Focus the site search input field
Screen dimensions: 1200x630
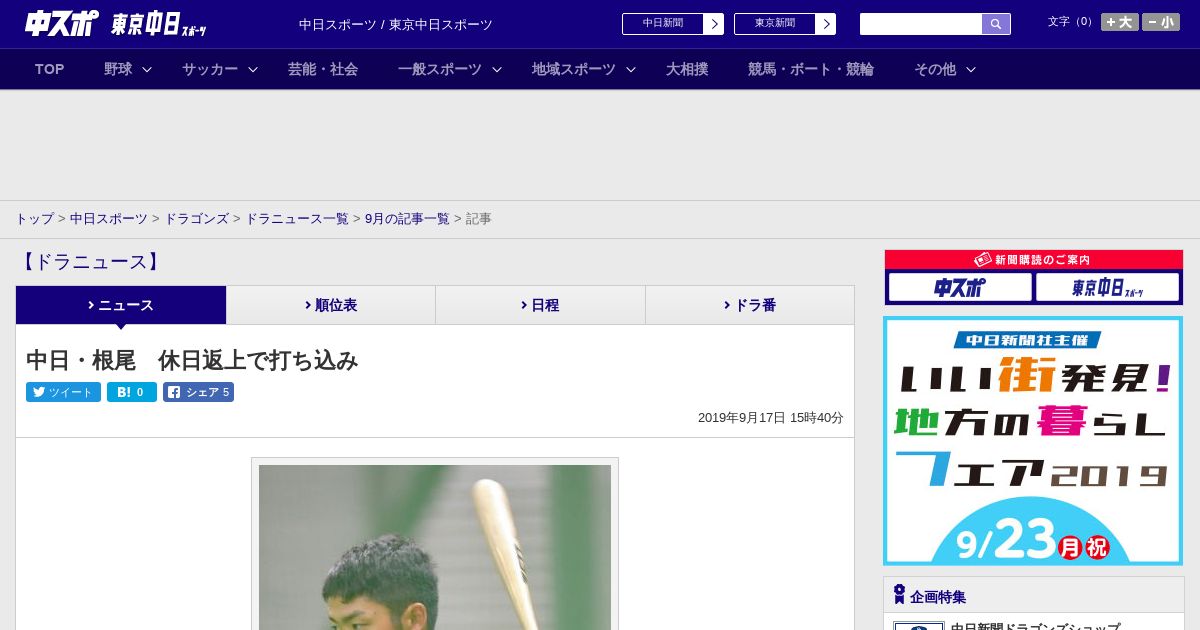(x=921, y=24)
